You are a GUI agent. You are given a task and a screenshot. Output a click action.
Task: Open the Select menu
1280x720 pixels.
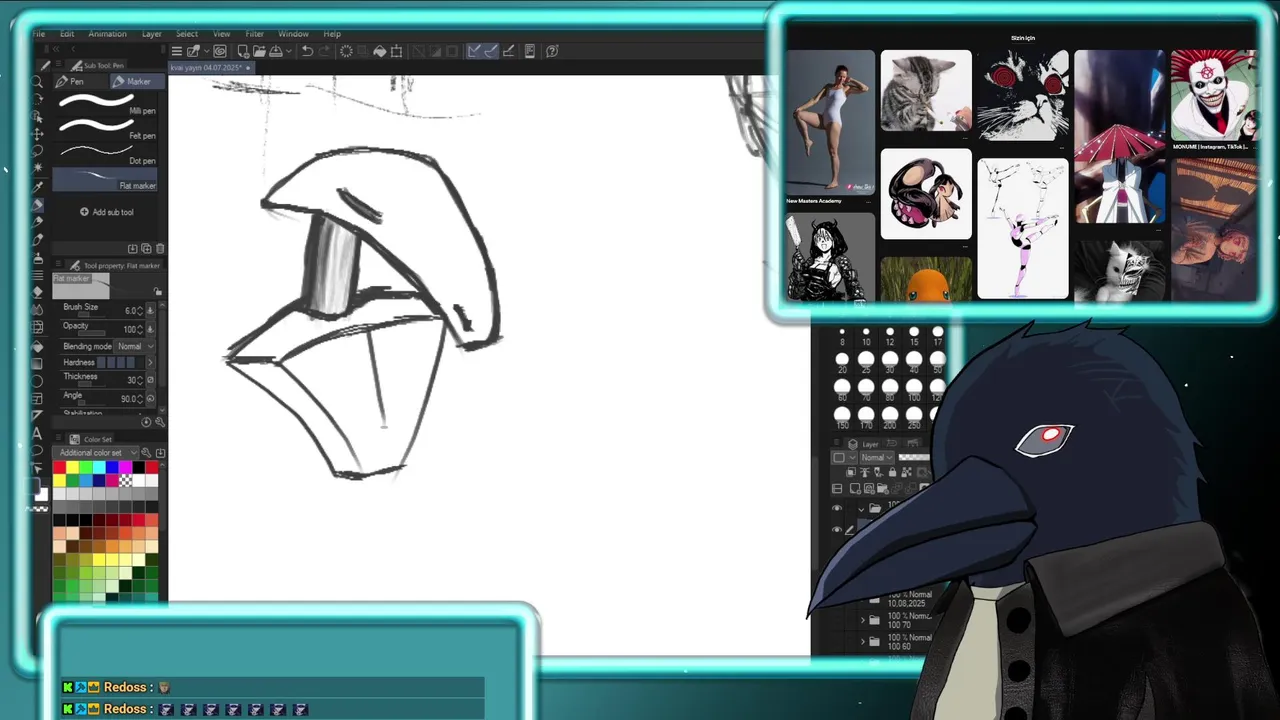click(x=187, y=34)
